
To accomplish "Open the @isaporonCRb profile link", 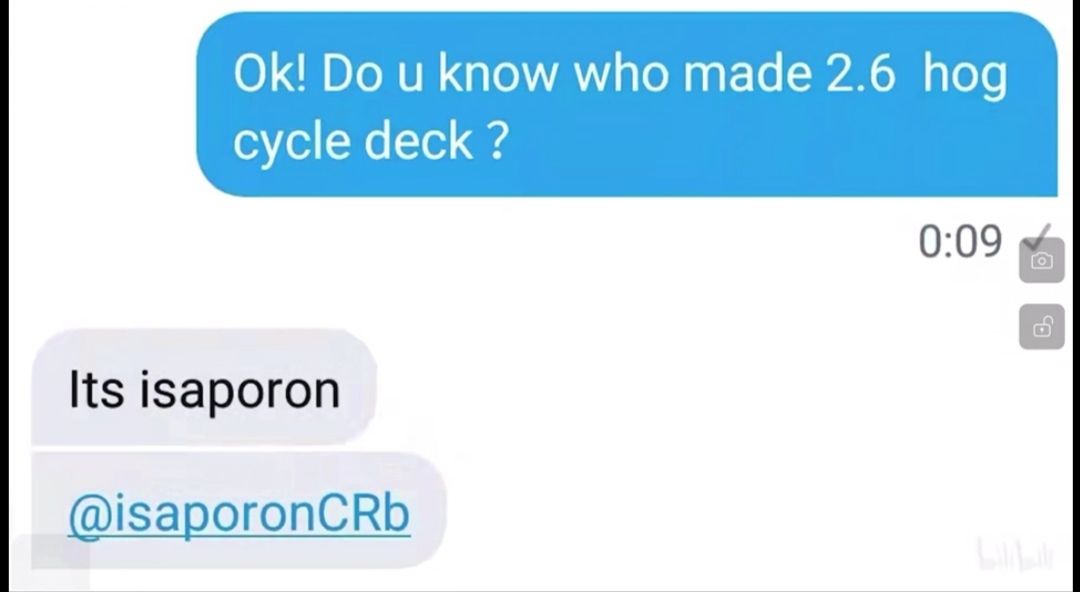I will click(x=239, y=515).
